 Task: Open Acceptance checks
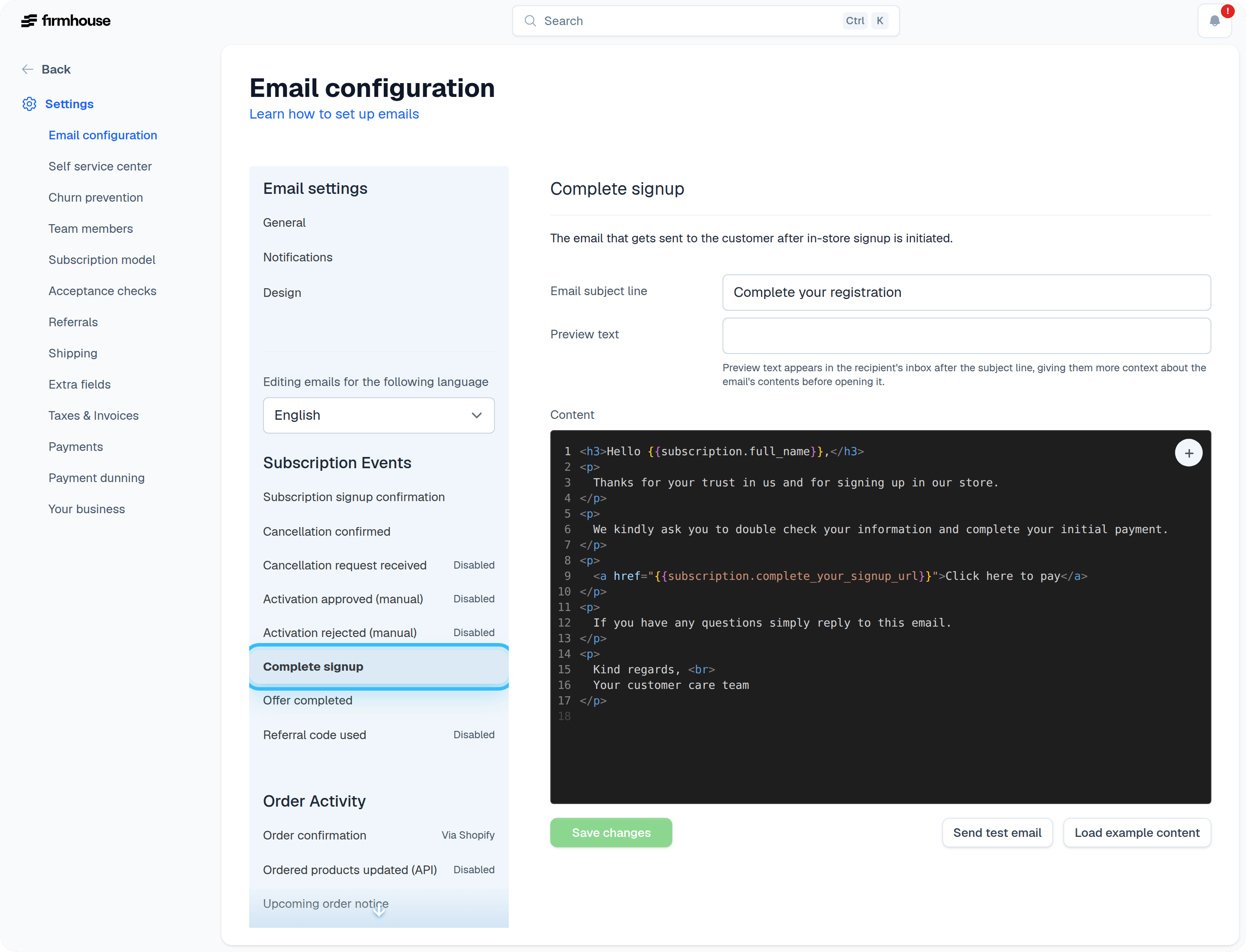pos(102,291)
